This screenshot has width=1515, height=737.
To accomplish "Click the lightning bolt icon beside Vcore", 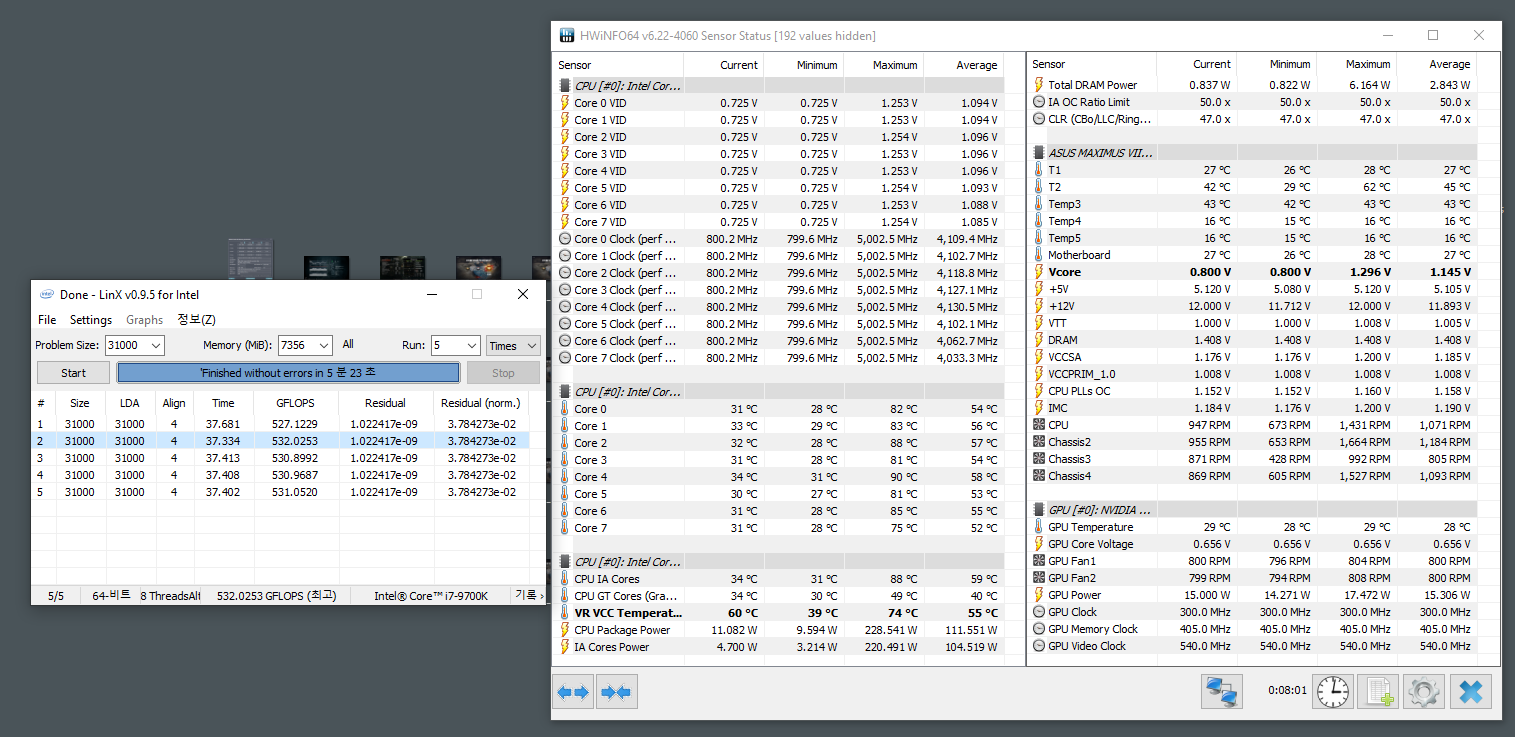I will click(1038, 272).
